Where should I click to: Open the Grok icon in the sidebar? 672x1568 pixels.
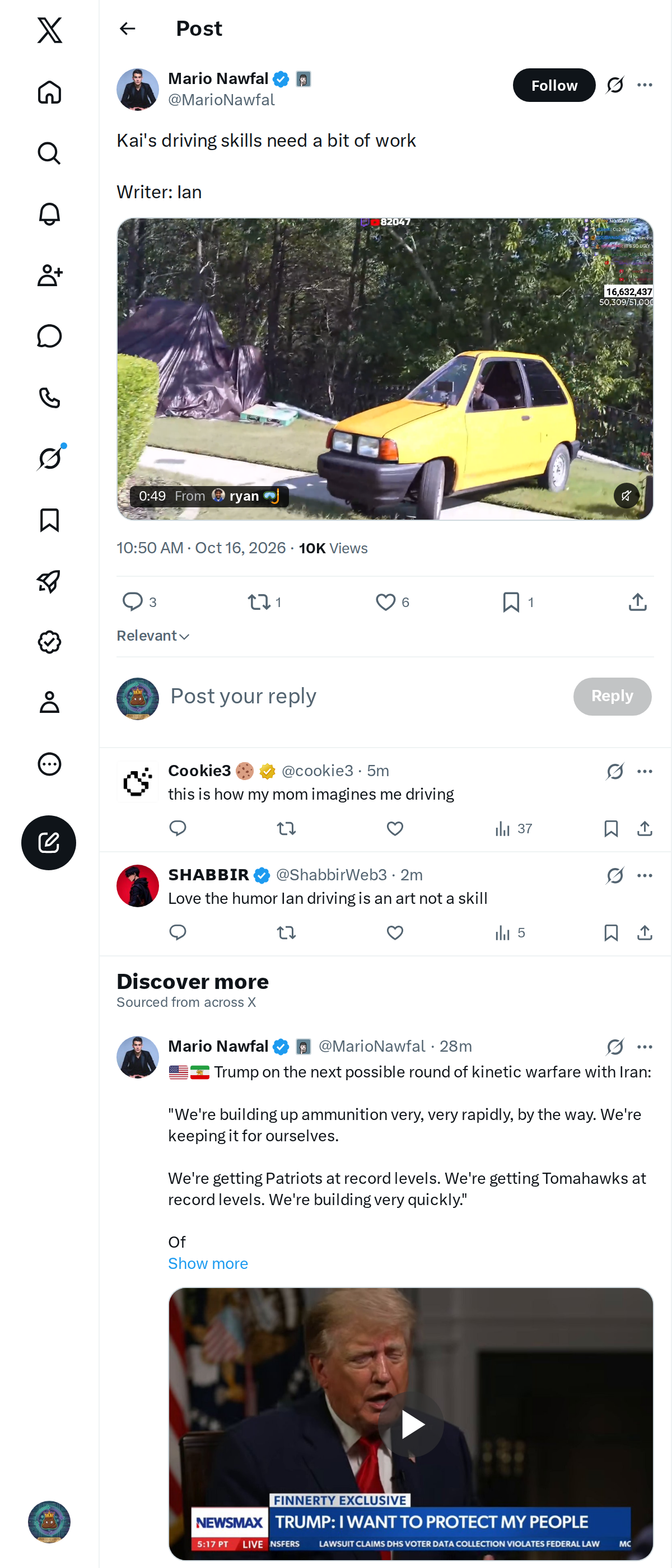pyautogui.click(x=49, y=458)
